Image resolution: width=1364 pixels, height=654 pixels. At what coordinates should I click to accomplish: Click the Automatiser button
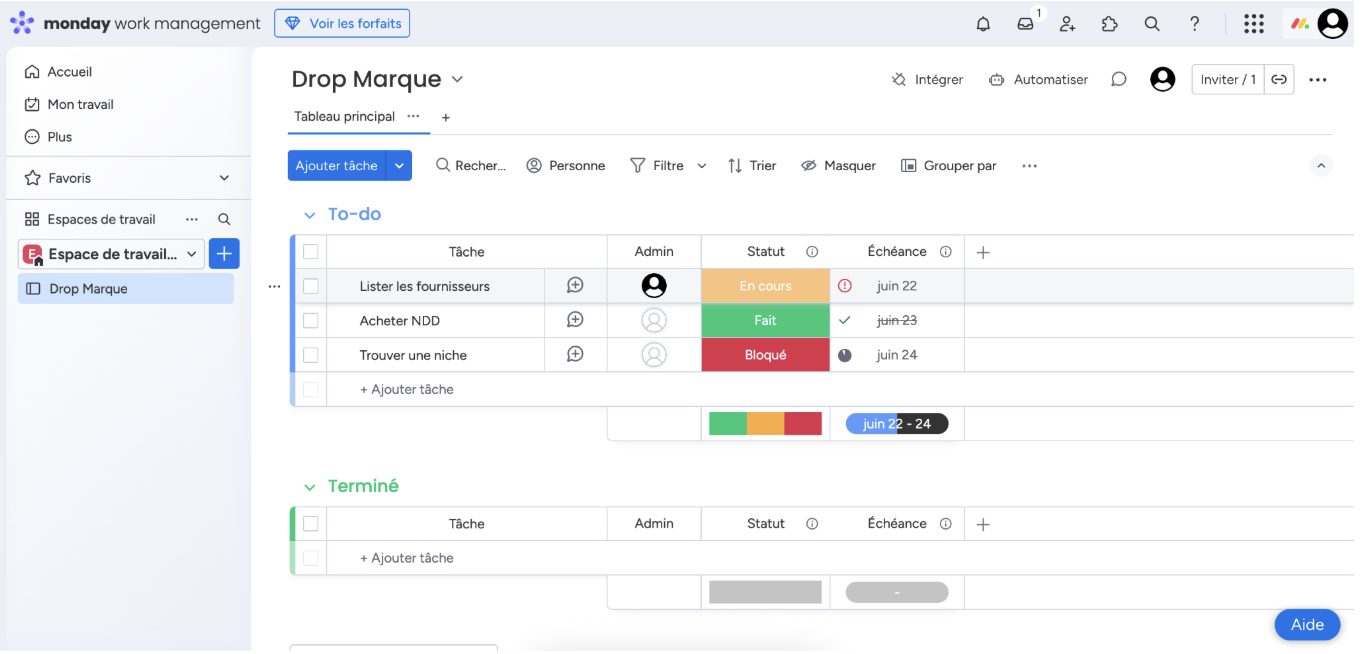point(1038,80)
